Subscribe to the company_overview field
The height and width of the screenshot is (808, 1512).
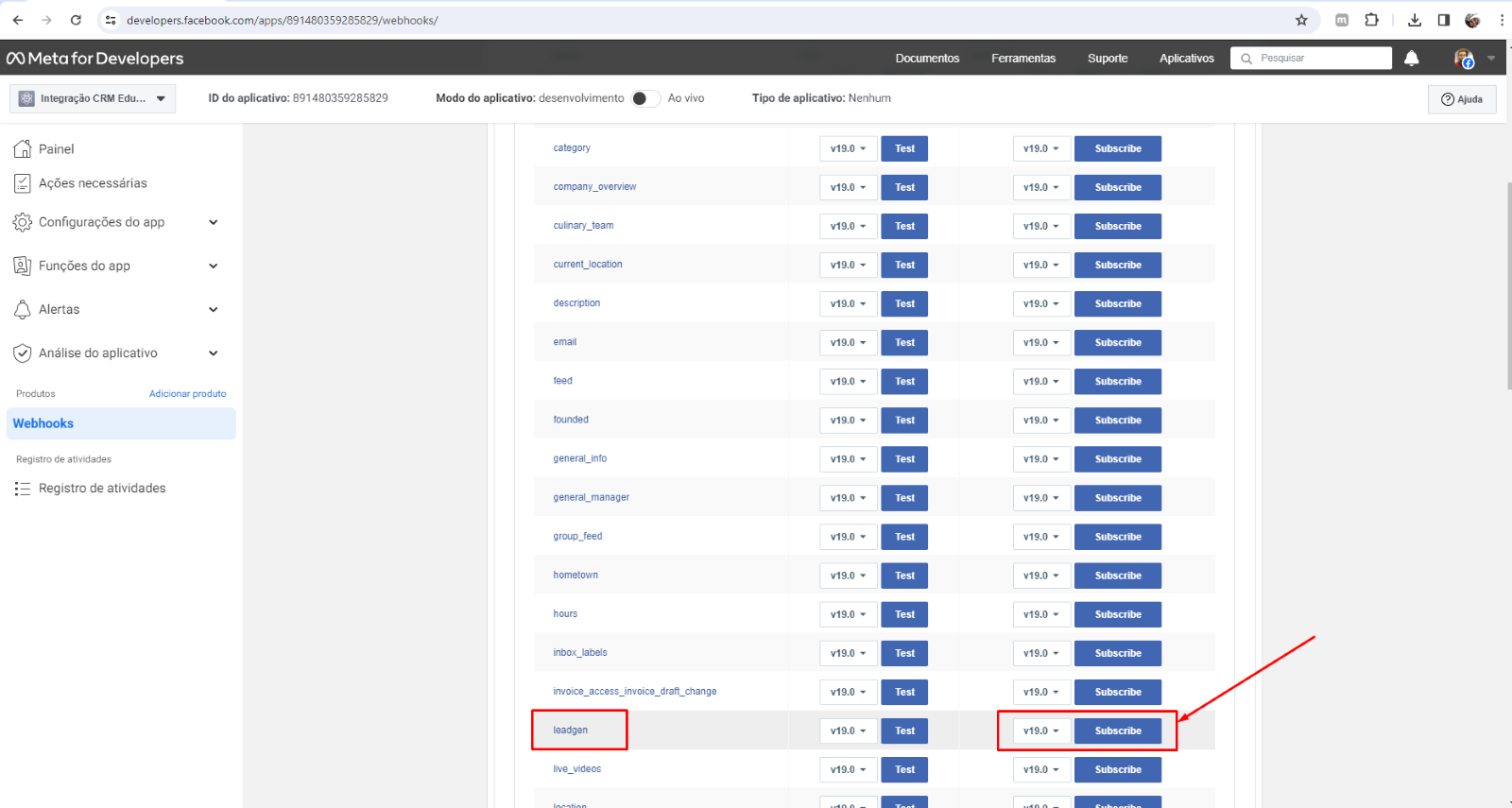click(x=1118, y=187)
